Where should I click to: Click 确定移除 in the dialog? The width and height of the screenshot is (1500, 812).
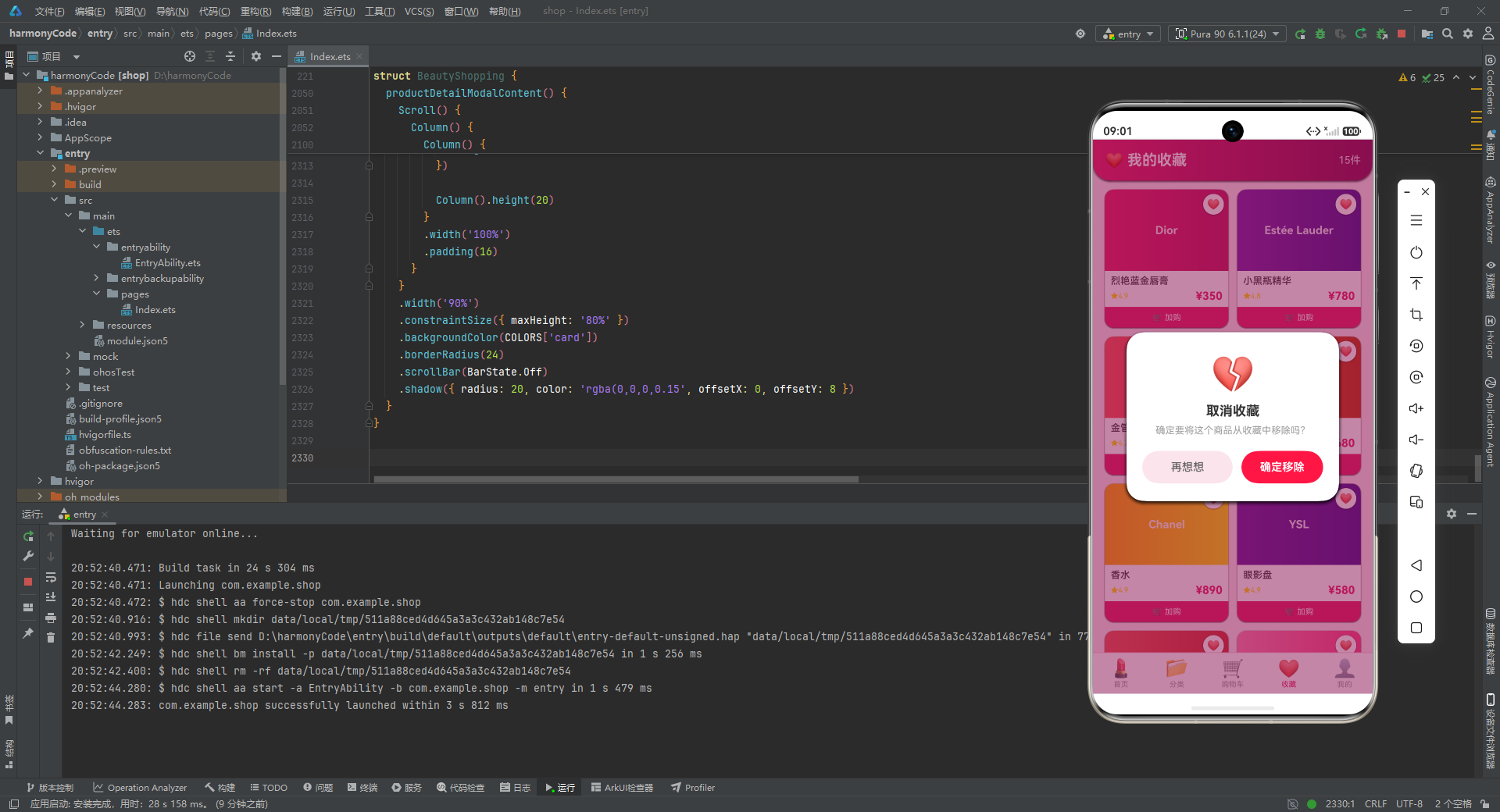[1282, 467]
